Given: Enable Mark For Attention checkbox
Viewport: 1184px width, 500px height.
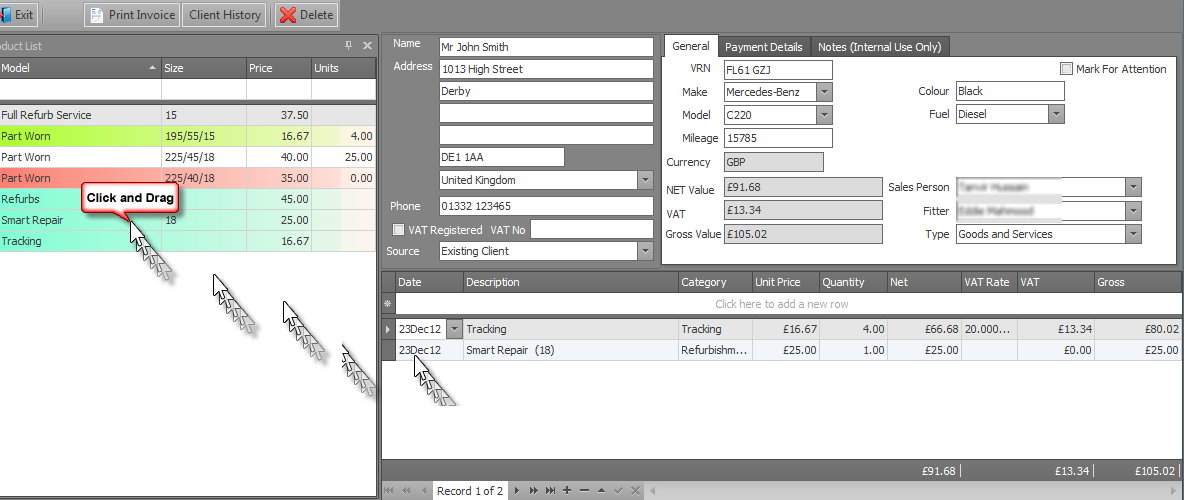Looking at the screenshot, I should click(x=1066, y=69).
